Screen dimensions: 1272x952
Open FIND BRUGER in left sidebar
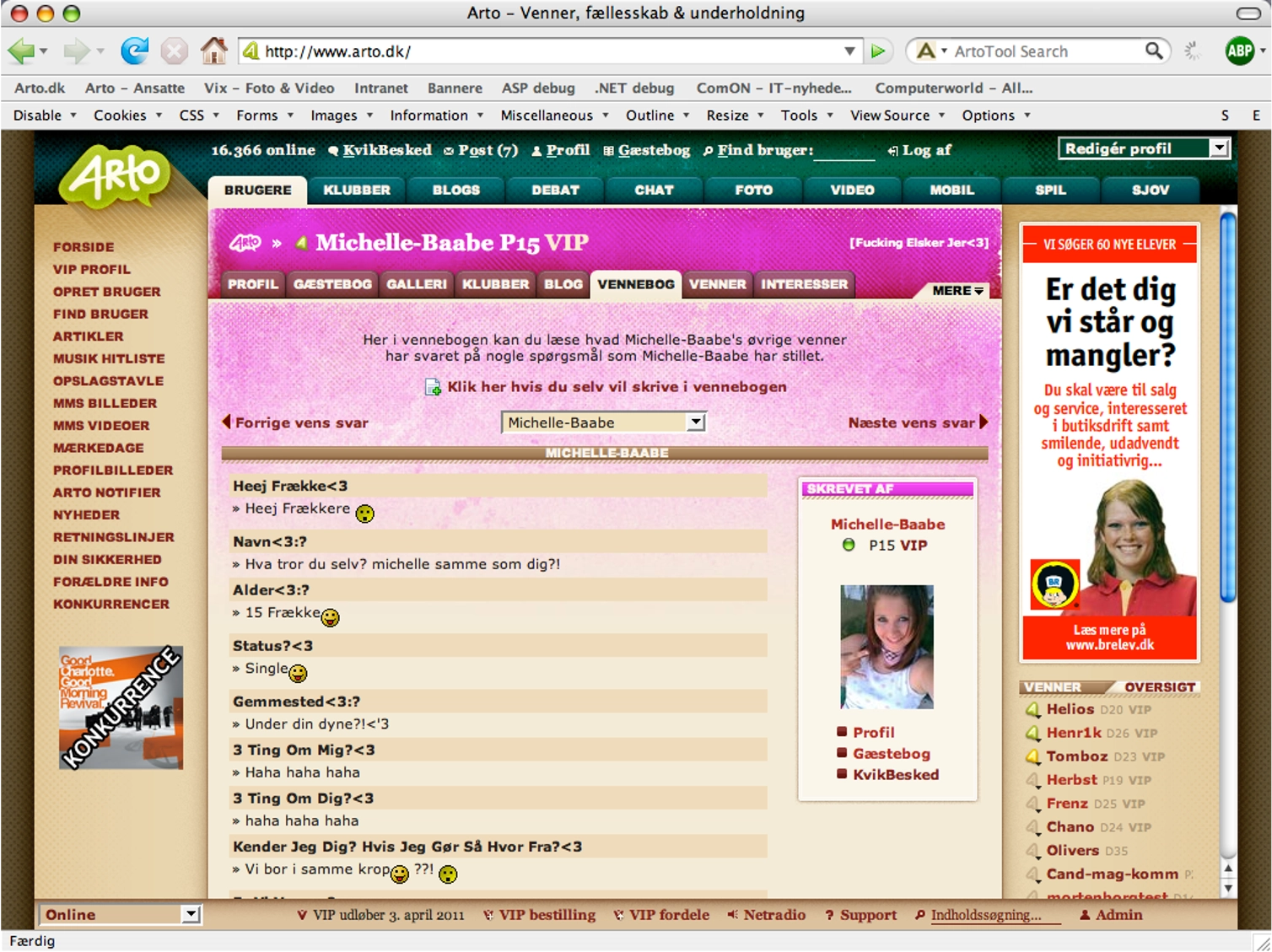coord(100,314)
